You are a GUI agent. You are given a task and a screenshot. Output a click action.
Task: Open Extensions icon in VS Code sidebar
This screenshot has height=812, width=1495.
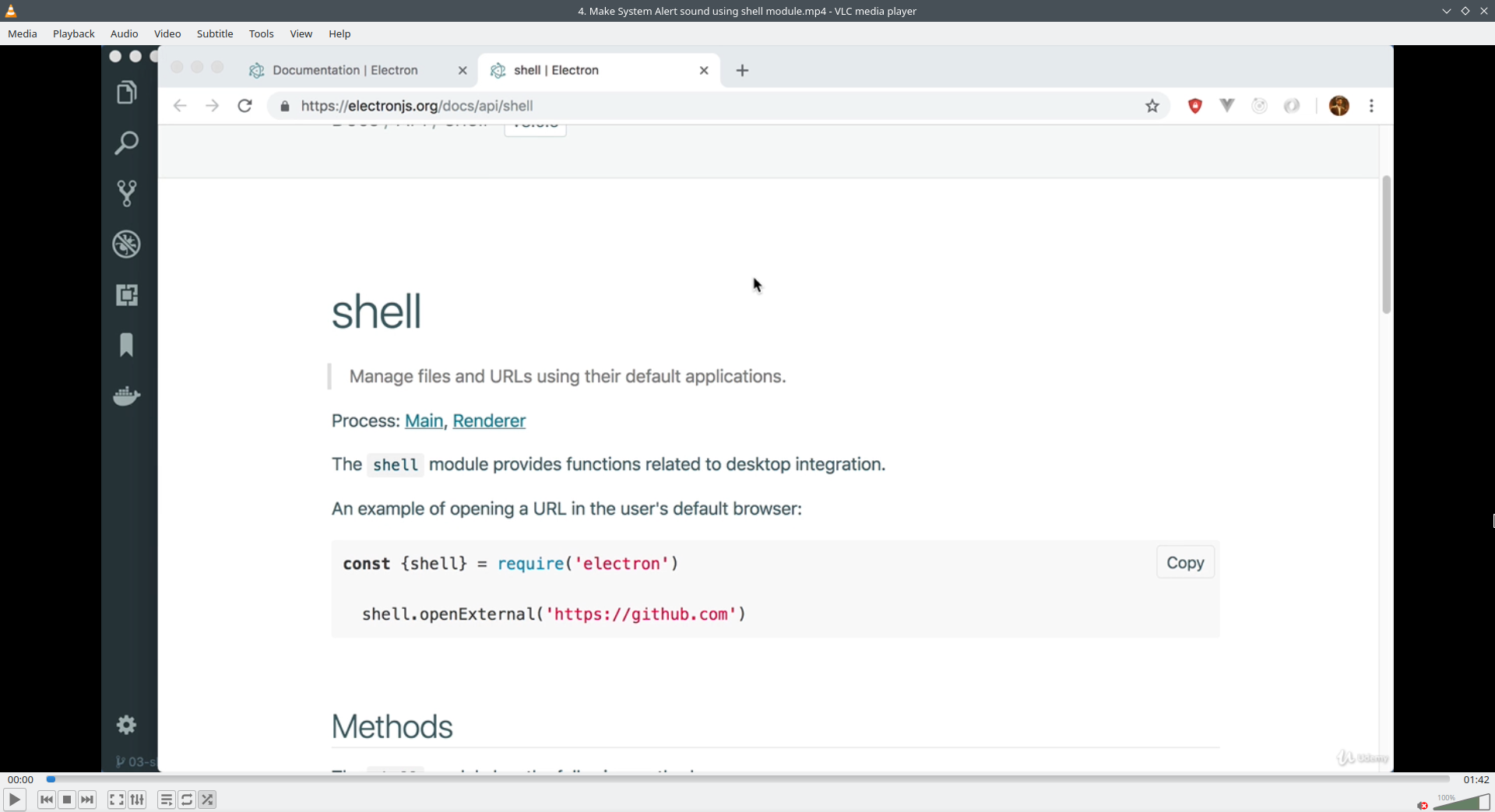pos(127,295)
